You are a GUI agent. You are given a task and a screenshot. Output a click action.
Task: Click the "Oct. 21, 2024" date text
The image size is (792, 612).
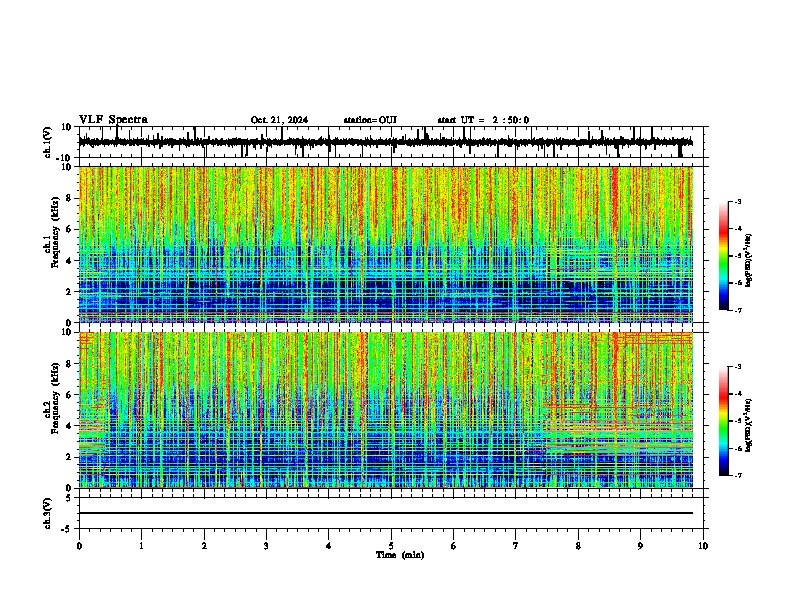click(x=279, y=120)
